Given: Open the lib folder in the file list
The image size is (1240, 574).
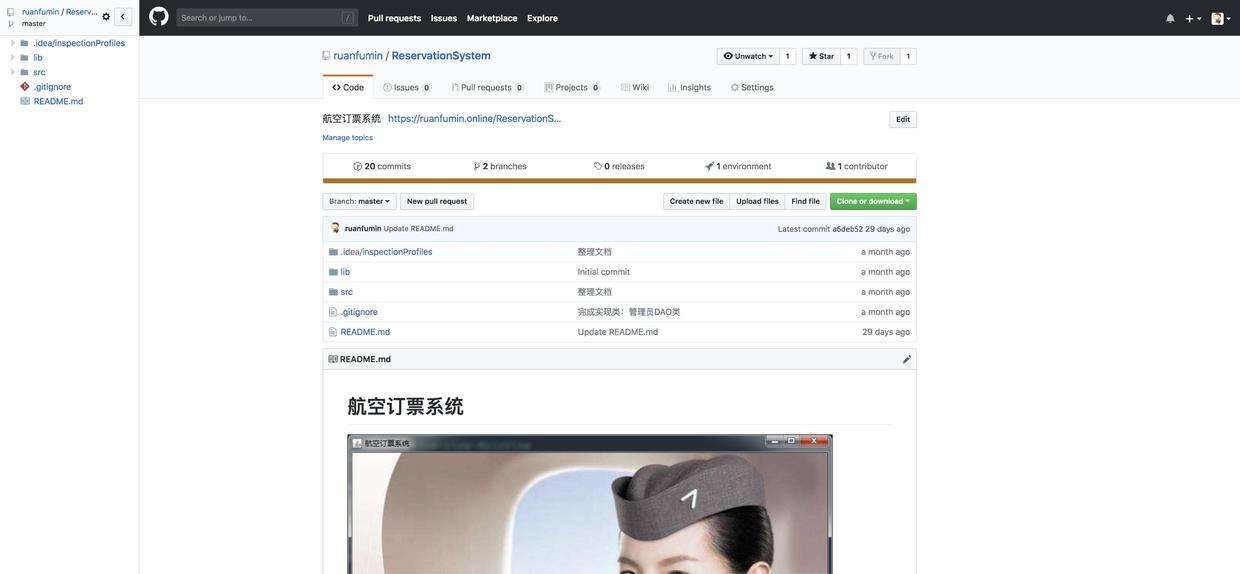Looking at the screenshot, I should 345,272.
